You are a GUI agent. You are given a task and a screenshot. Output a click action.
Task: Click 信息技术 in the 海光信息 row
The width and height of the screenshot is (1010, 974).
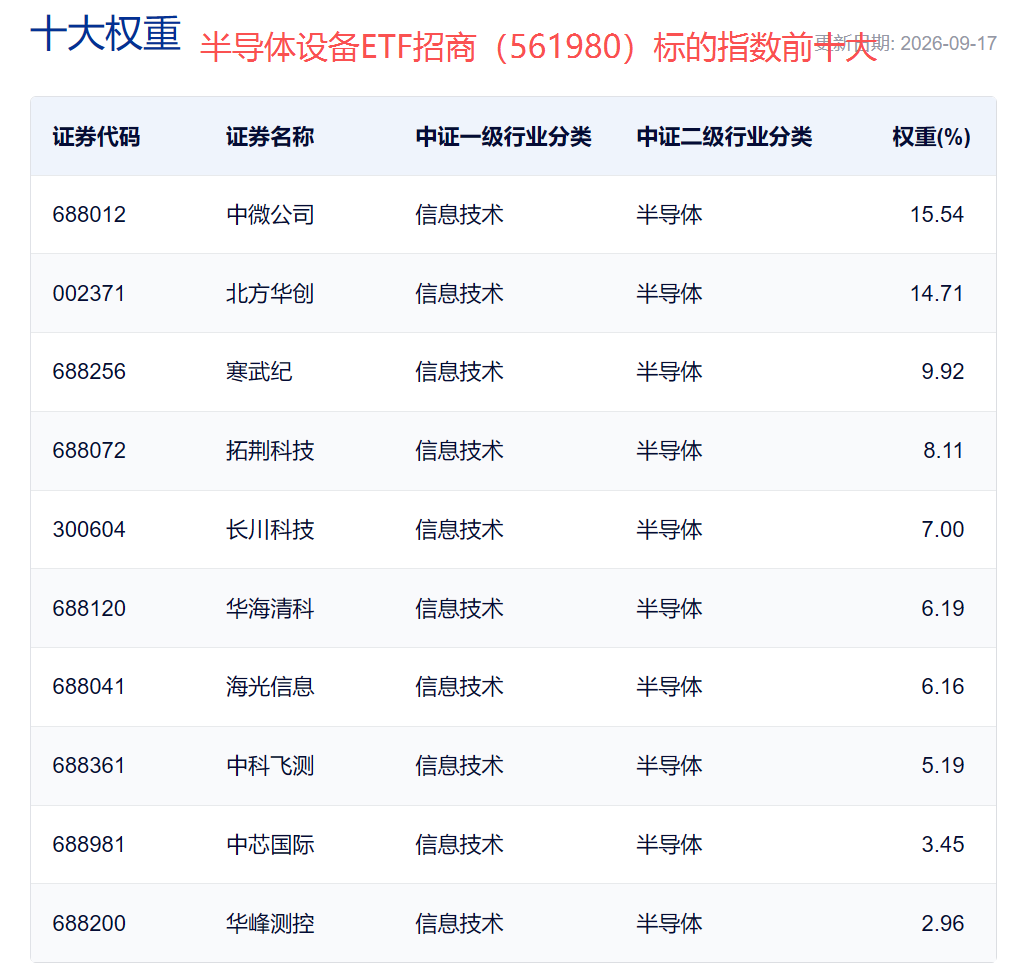tap(459, 687)
